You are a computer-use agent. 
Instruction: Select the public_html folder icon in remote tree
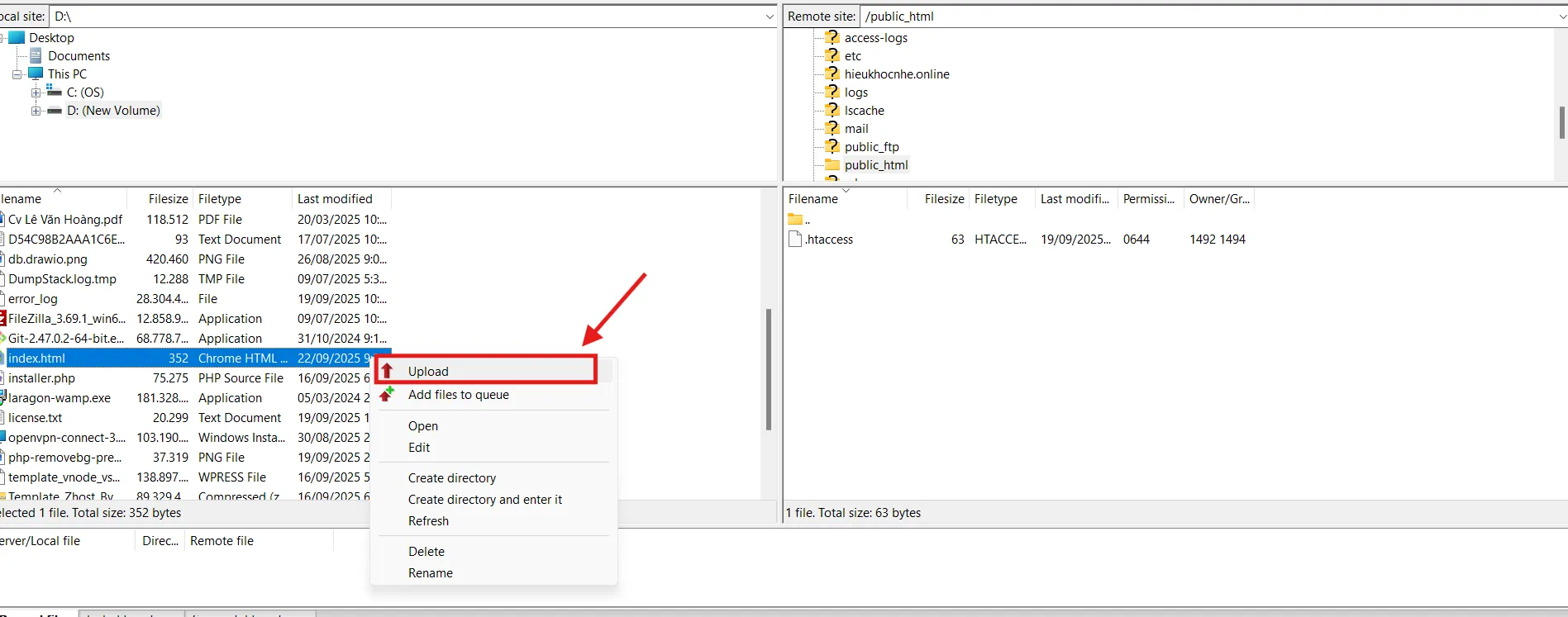[832, 164]
